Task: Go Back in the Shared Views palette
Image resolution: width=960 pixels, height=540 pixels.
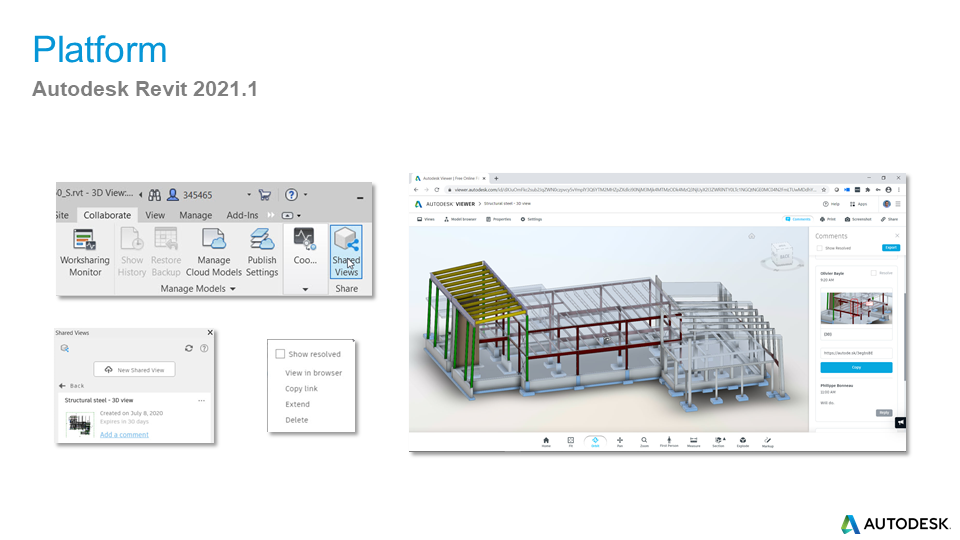Action: 72,386
